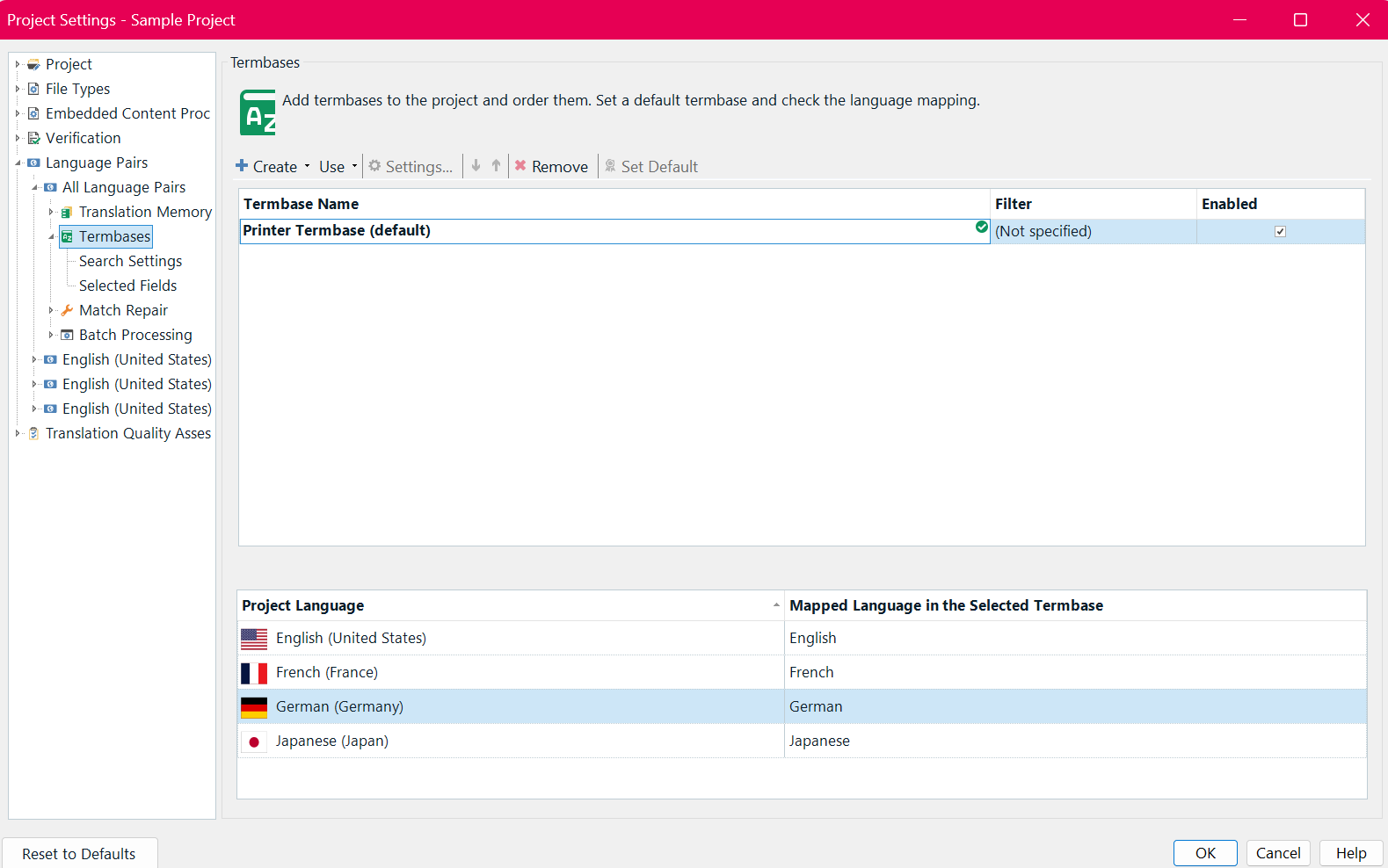Click the termbase Settings gear icon

(x=375, y=166)
